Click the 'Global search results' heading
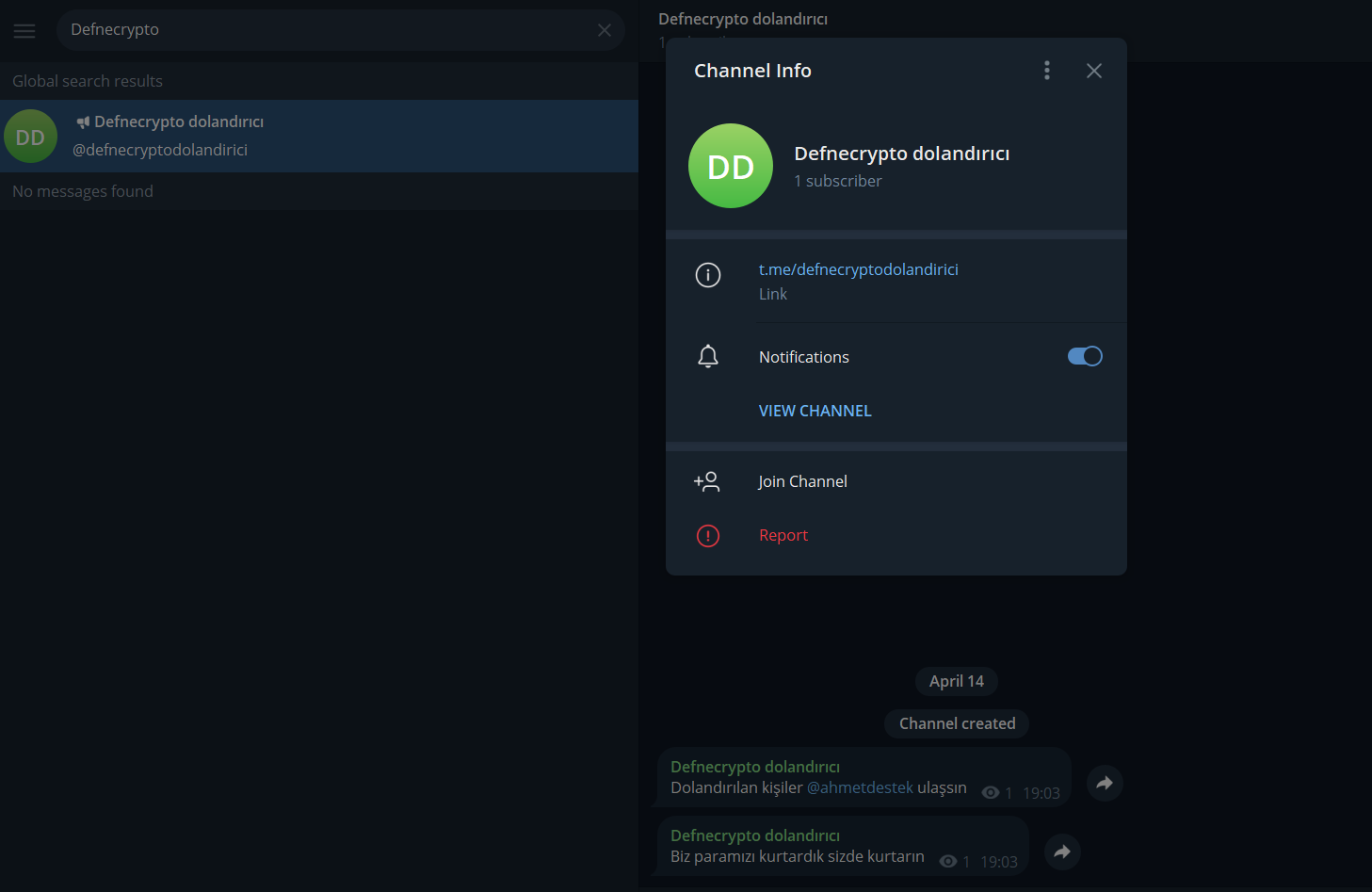Viewport: 1372px width, 892px height. (x=88, y=81)
